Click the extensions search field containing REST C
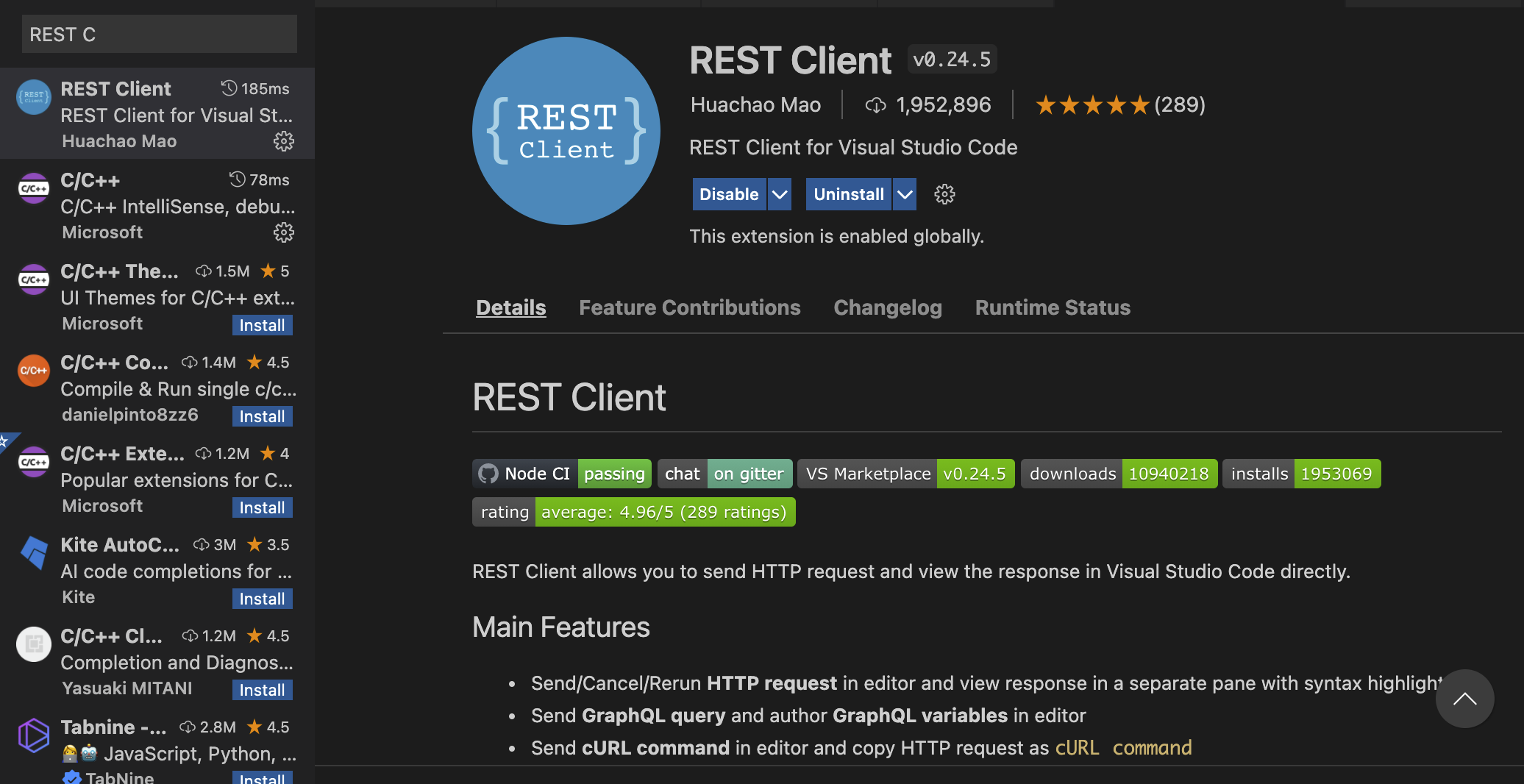Viewport: 1524px width, 784px height. (x=160, y=34)
